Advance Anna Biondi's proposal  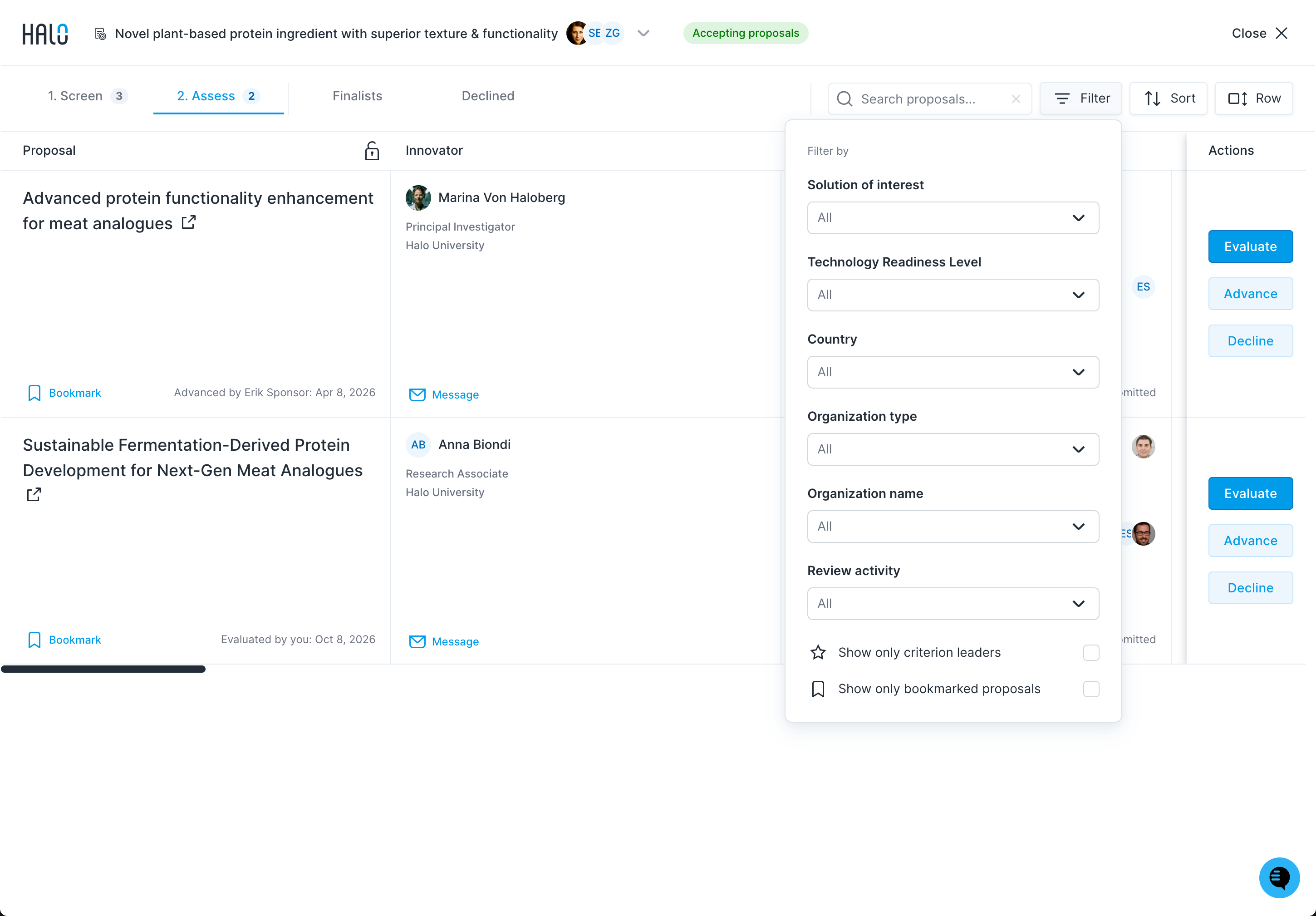(x=1250, y=541)
